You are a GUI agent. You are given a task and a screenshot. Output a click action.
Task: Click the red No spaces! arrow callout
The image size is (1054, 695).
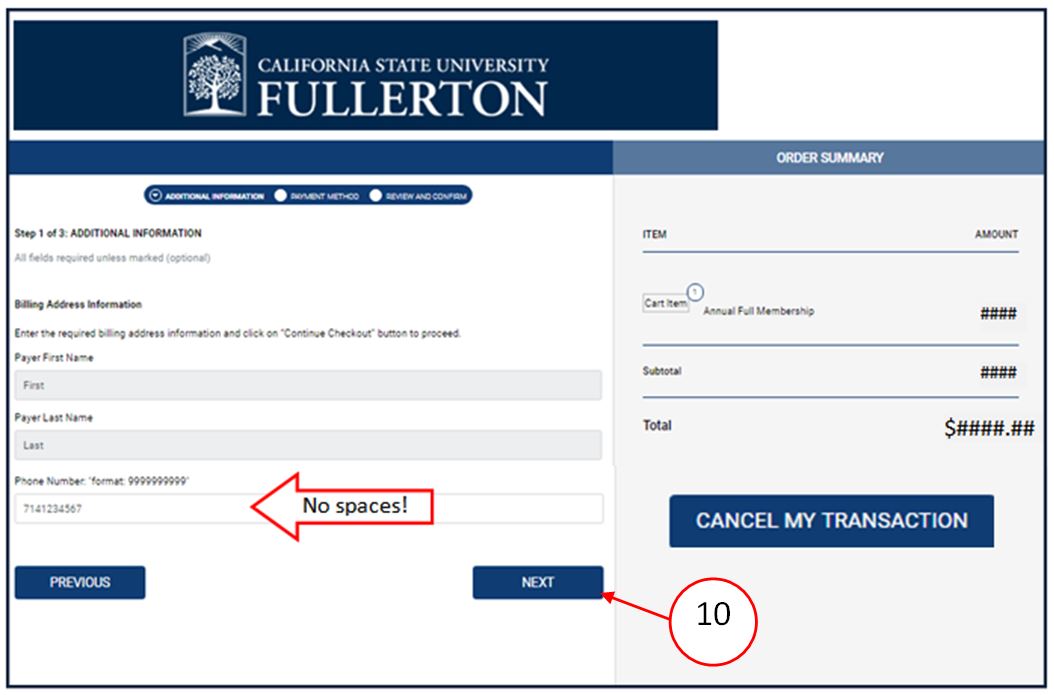coord(343,506)
